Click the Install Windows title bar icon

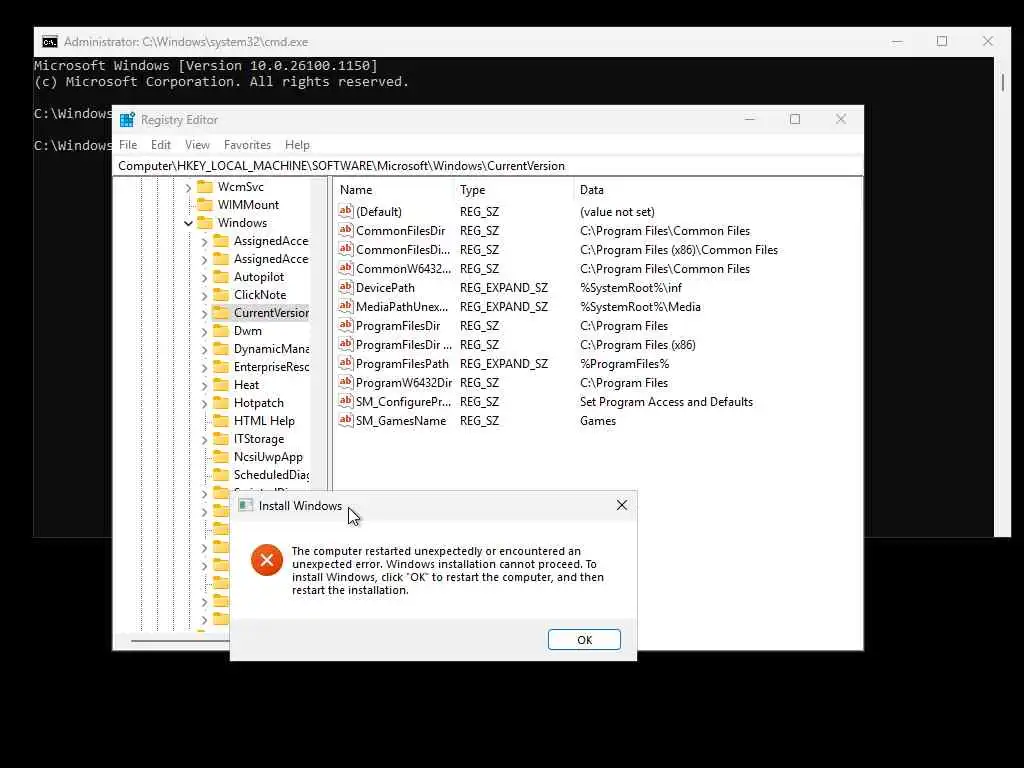(245, 505)
